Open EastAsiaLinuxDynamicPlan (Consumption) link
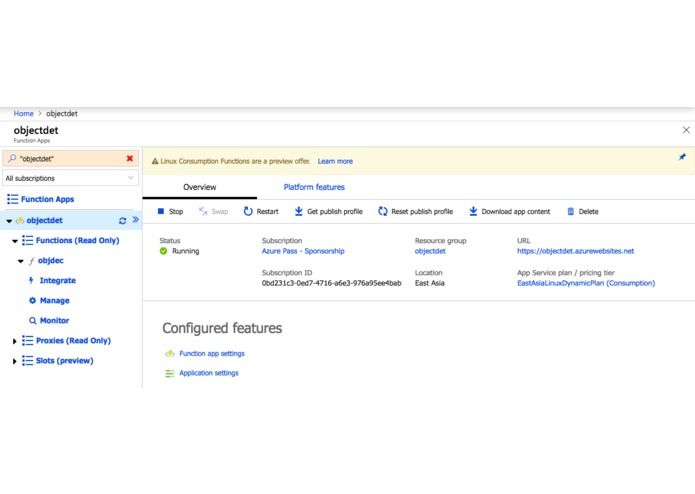 [586, 283]
